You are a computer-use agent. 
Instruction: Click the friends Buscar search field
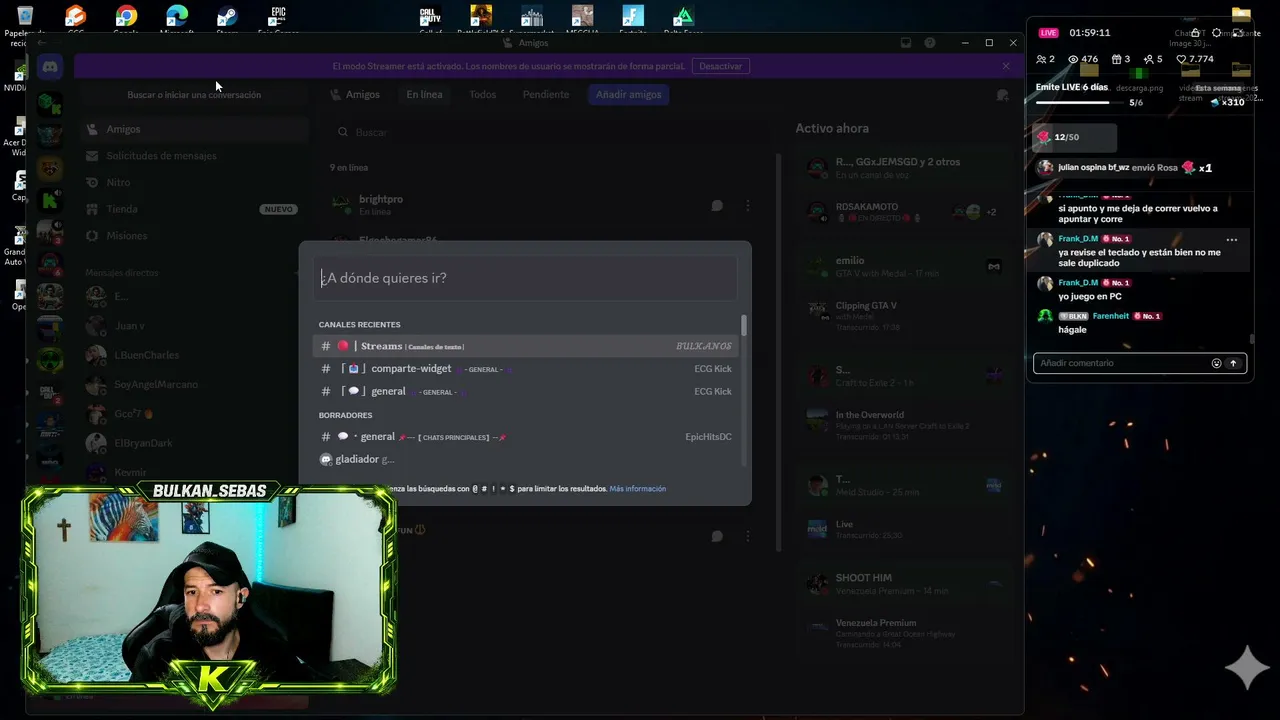[550, 132]
